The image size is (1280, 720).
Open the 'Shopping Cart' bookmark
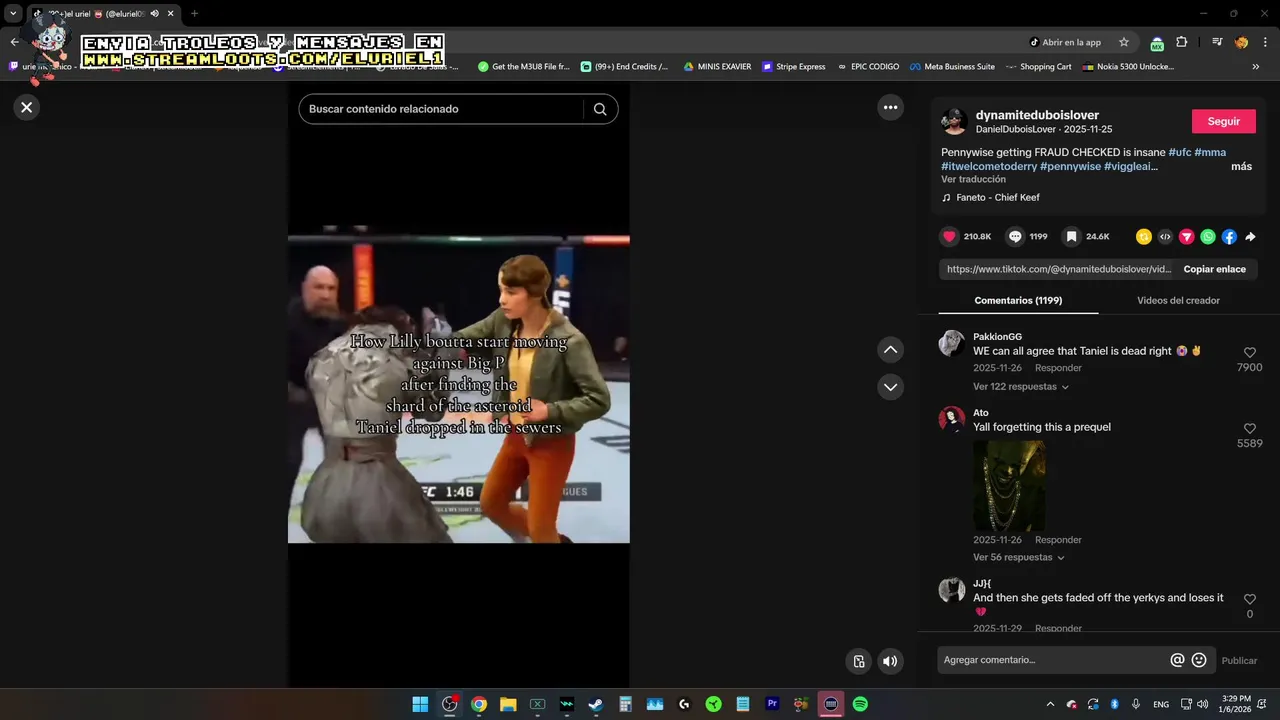[x=1038, y=67]
